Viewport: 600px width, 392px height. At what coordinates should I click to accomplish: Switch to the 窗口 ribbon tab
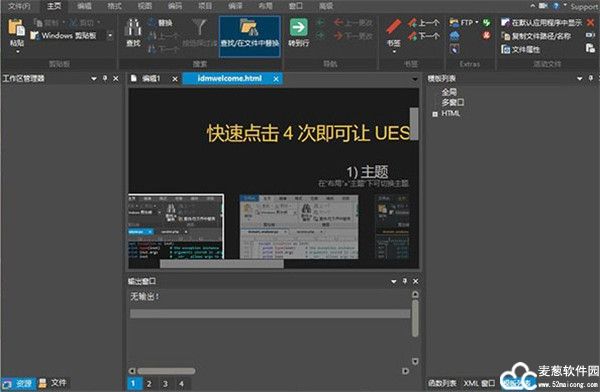pos(295,6)
